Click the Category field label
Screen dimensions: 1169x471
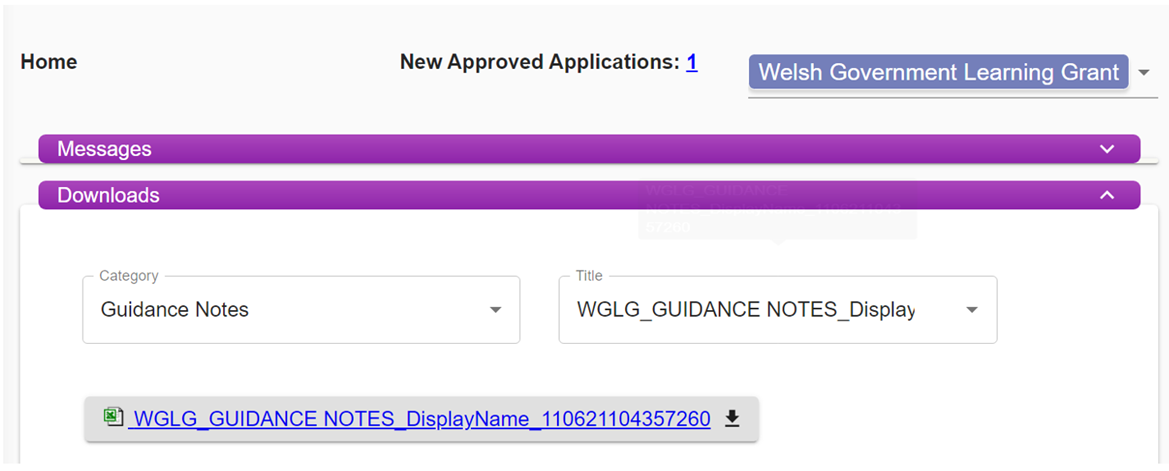(x=128, y=276)
